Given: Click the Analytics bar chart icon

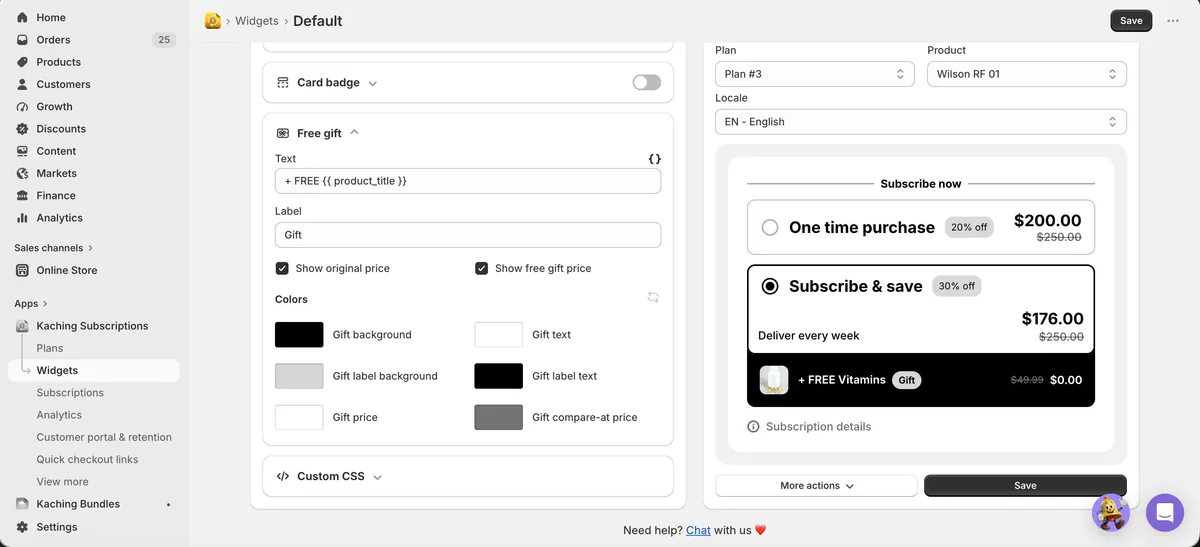Looking at the screenshot, I should [x=23, y=218].
